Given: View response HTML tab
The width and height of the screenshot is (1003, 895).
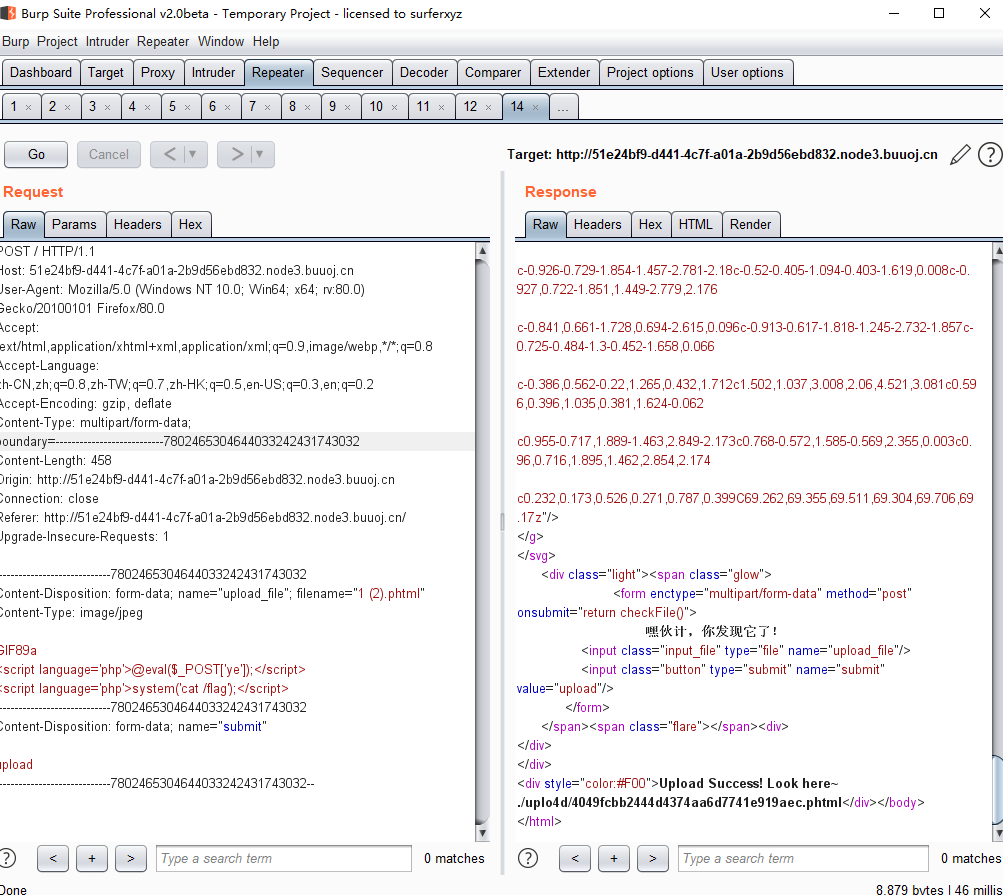Looking at the screenshot, I should [x=695, y=225].
